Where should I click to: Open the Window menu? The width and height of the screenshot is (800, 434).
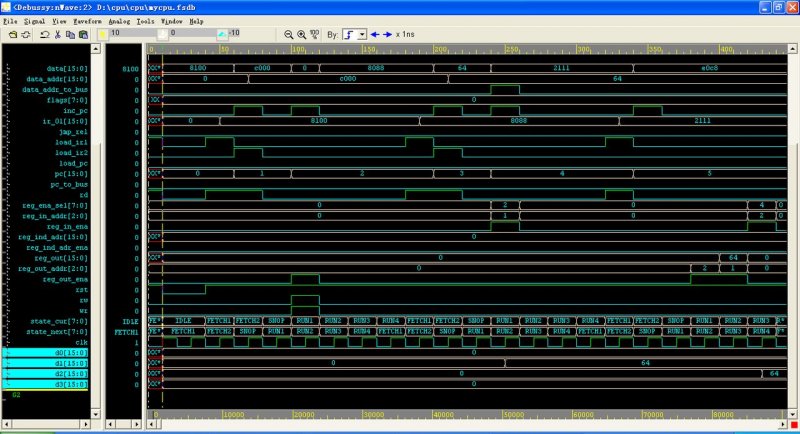(171, 21)
